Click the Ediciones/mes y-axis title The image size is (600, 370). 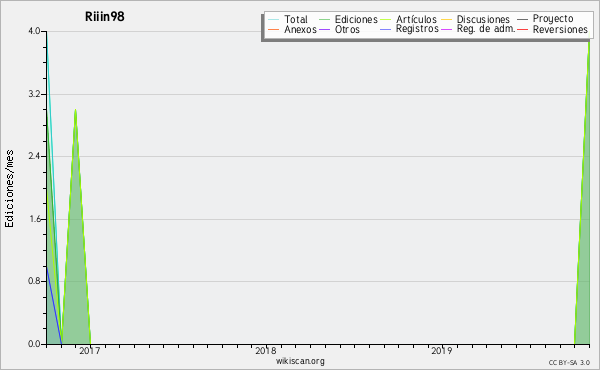9,189
